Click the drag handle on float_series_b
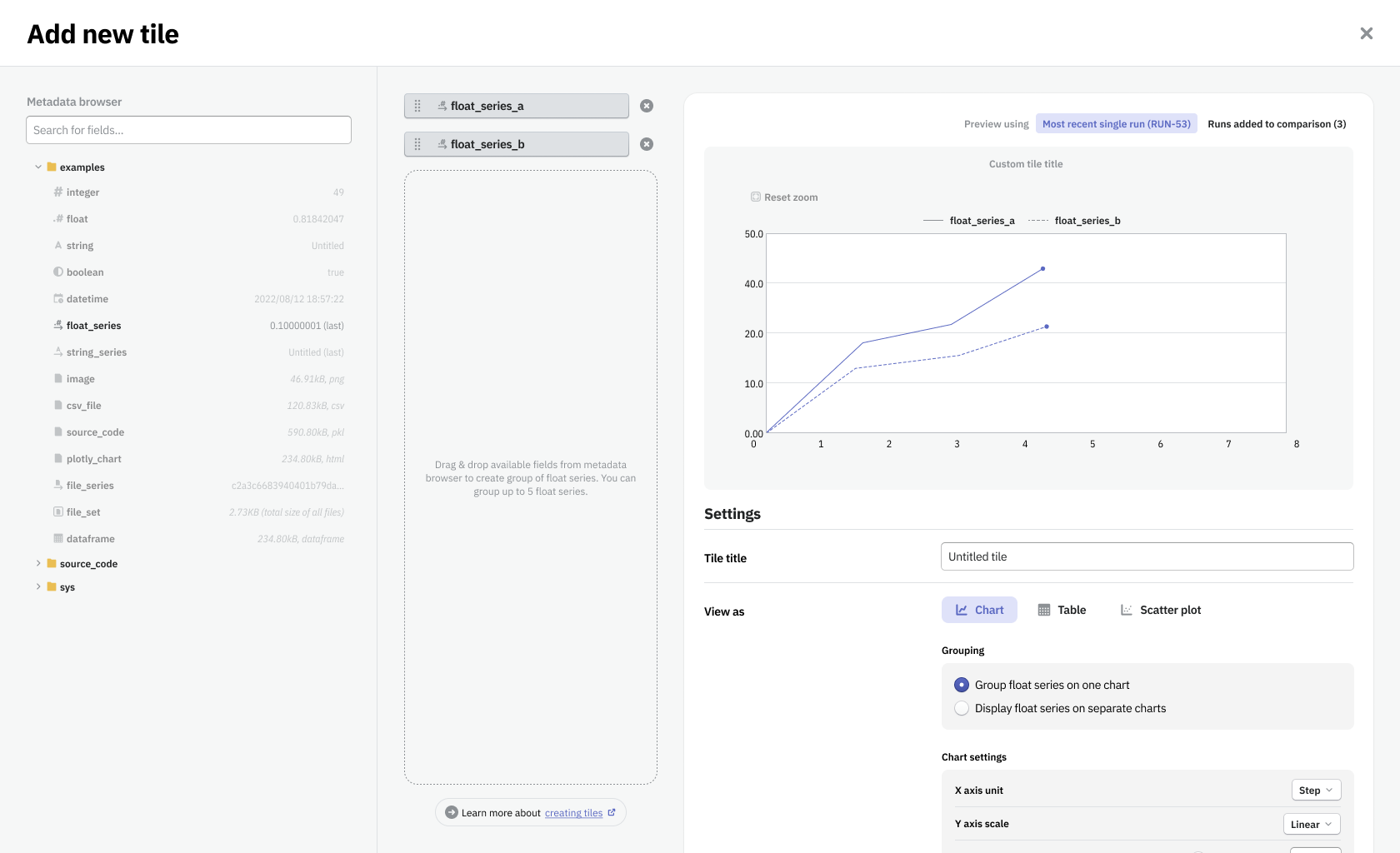The width and height of the screenshot is (1400, 853). [417, 144]
